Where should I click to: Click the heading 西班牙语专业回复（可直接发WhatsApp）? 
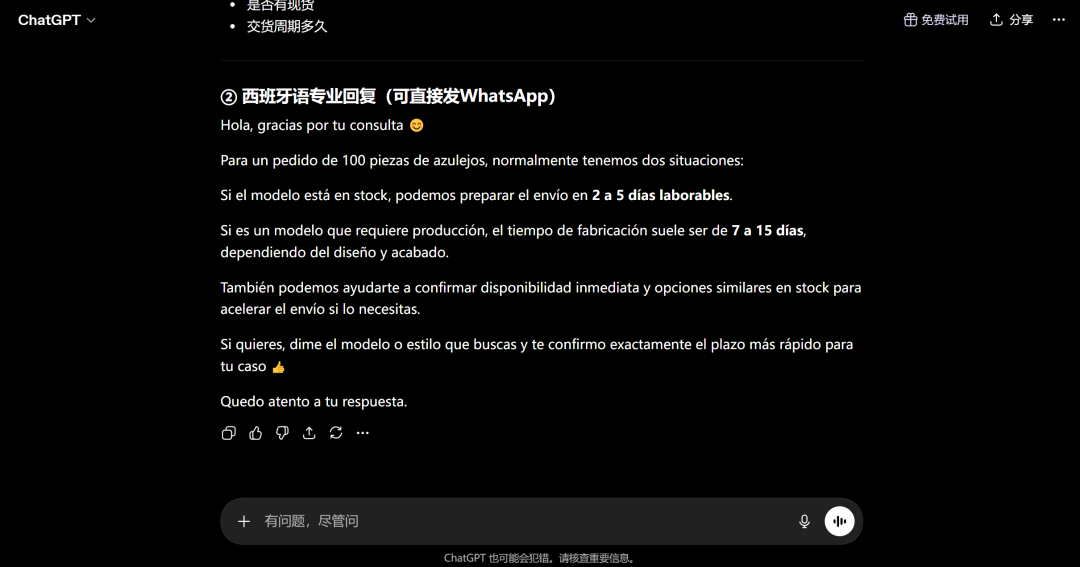(x=388, y=96)
